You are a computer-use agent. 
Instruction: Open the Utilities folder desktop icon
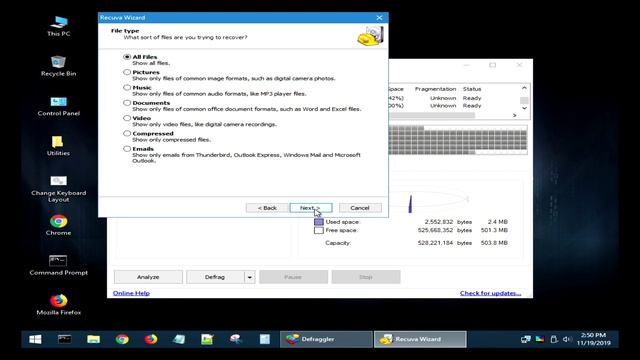pos(58,146)
